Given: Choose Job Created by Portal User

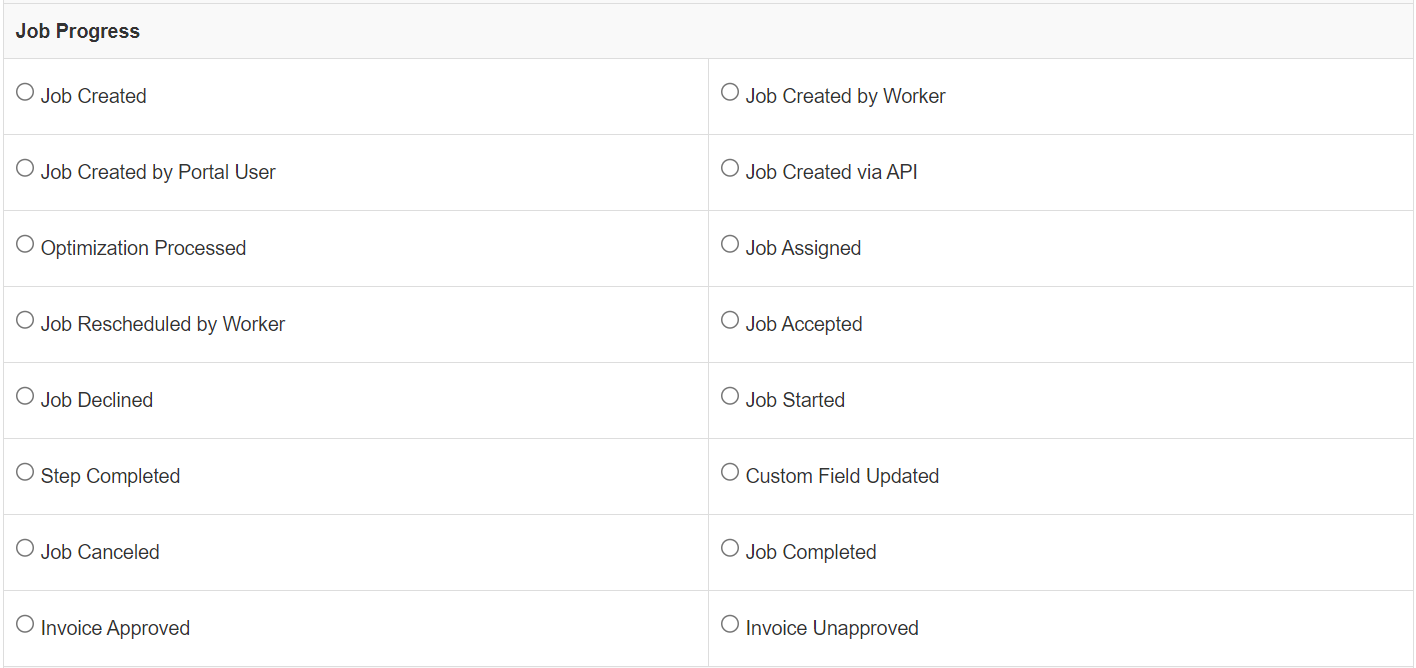Looking at the screenshot, I should [25, 167].
